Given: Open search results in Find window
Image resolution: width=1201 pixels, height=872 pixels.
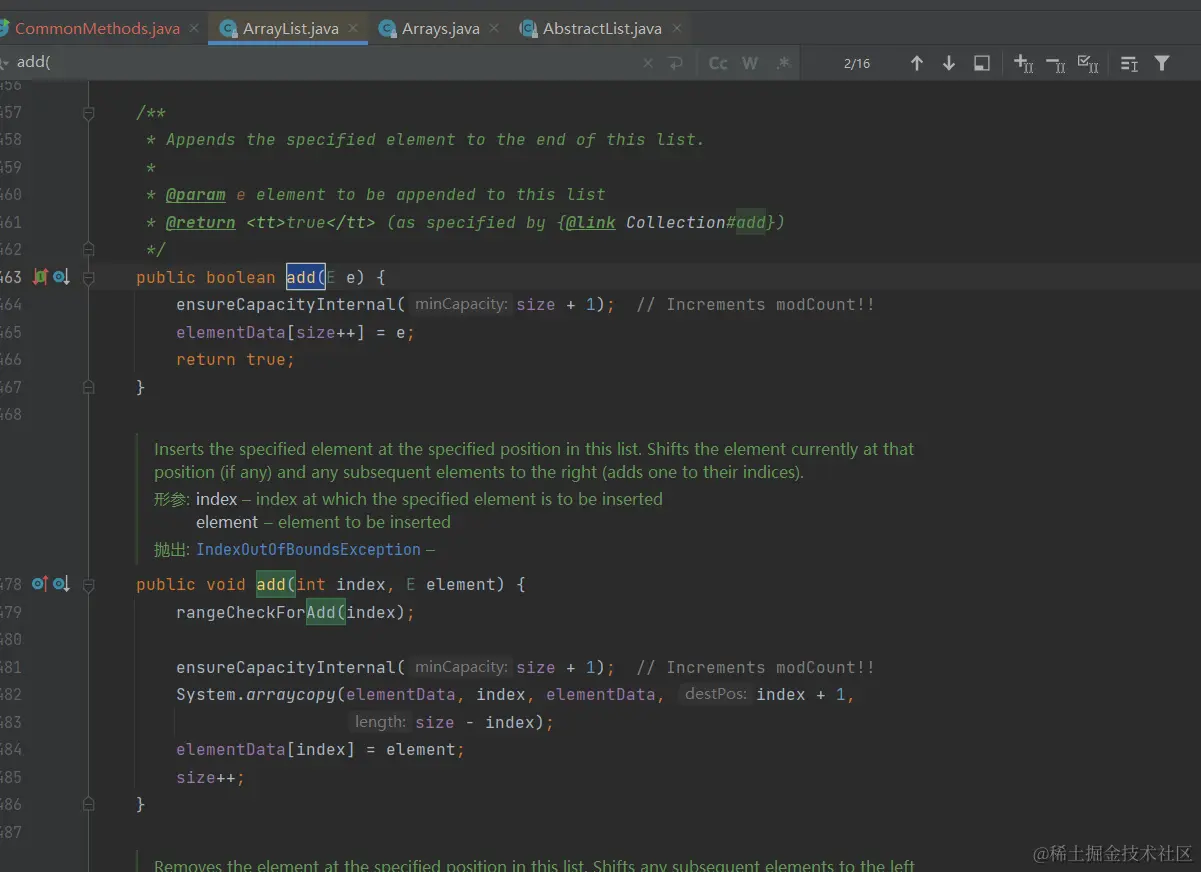Looking at the screenshot, I should pos(982,63).
